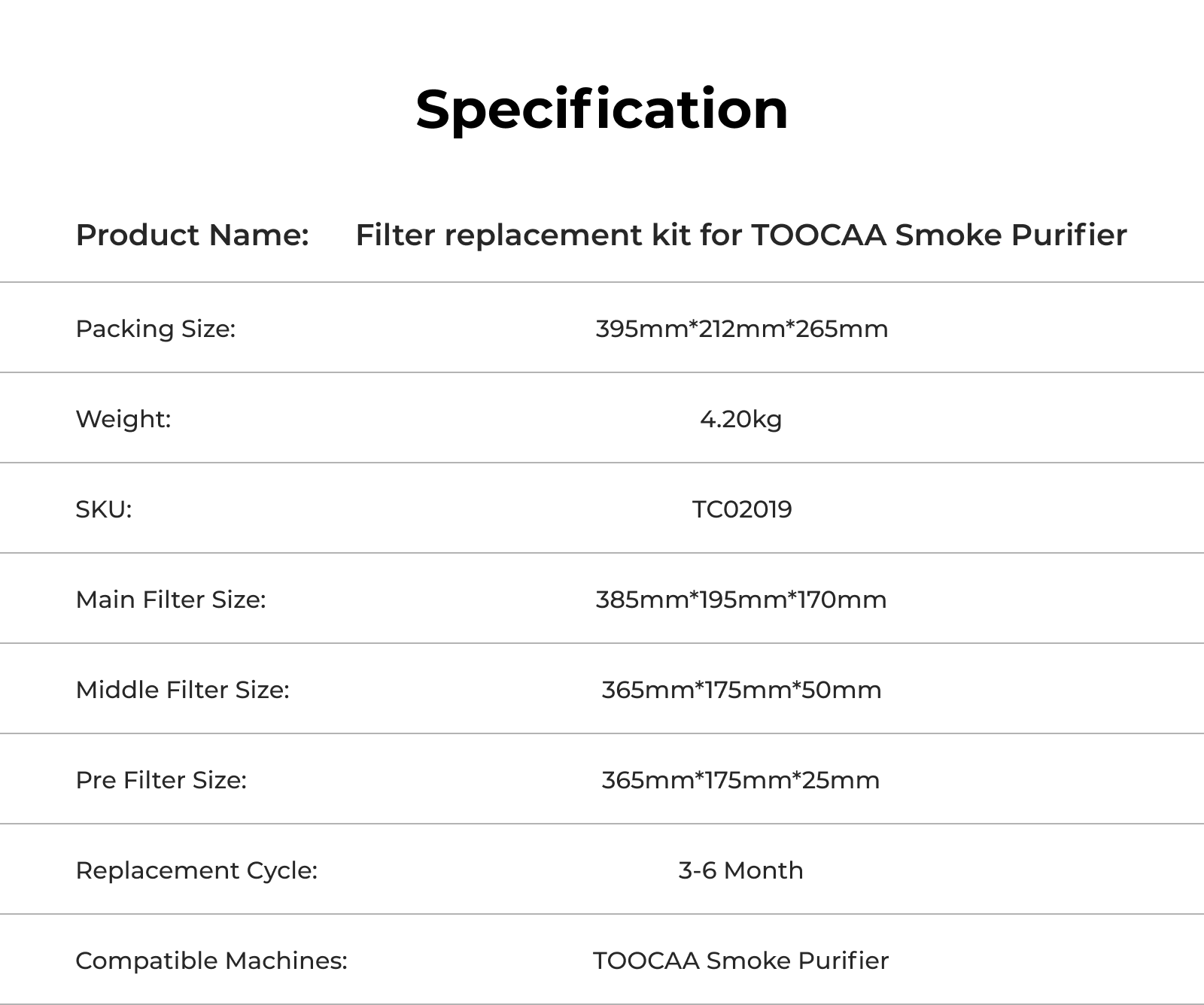Select the Filter replacement kit product title
1204x1005 pixels.
[740, 235]
